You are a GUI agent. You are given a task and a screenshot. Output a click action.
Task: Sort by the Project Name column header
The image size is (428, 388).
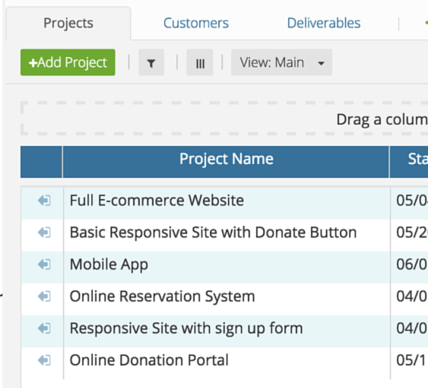(226, 159)
